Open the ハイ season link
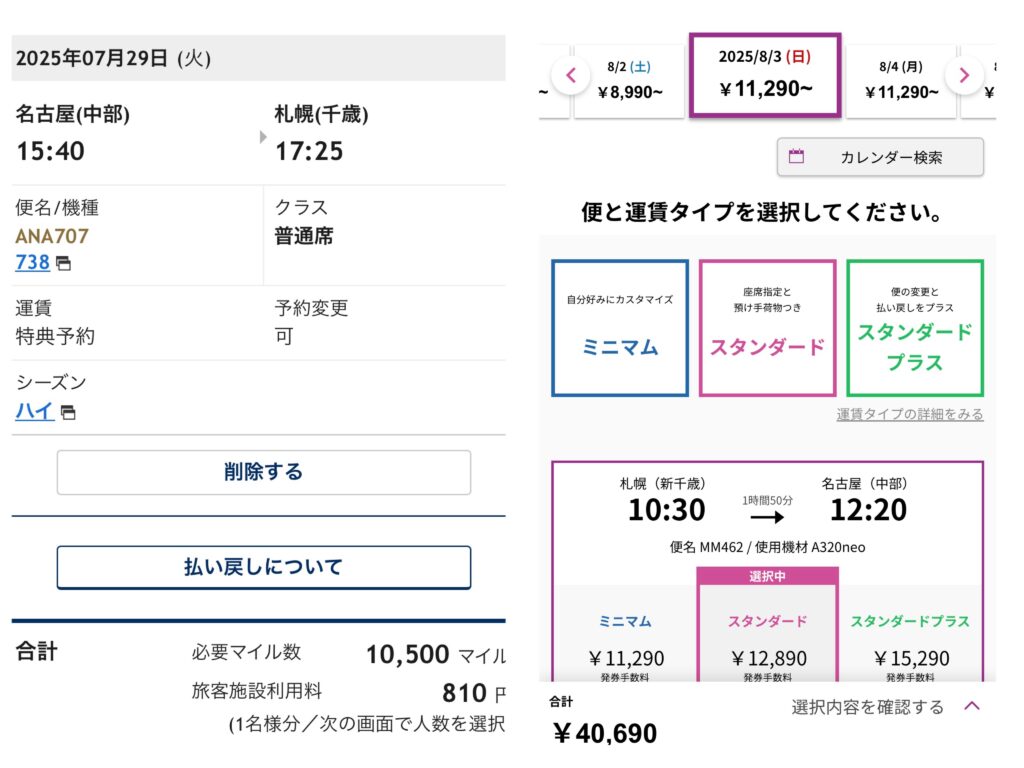This screenshot has width=1024, height=768. click(34, 410)
